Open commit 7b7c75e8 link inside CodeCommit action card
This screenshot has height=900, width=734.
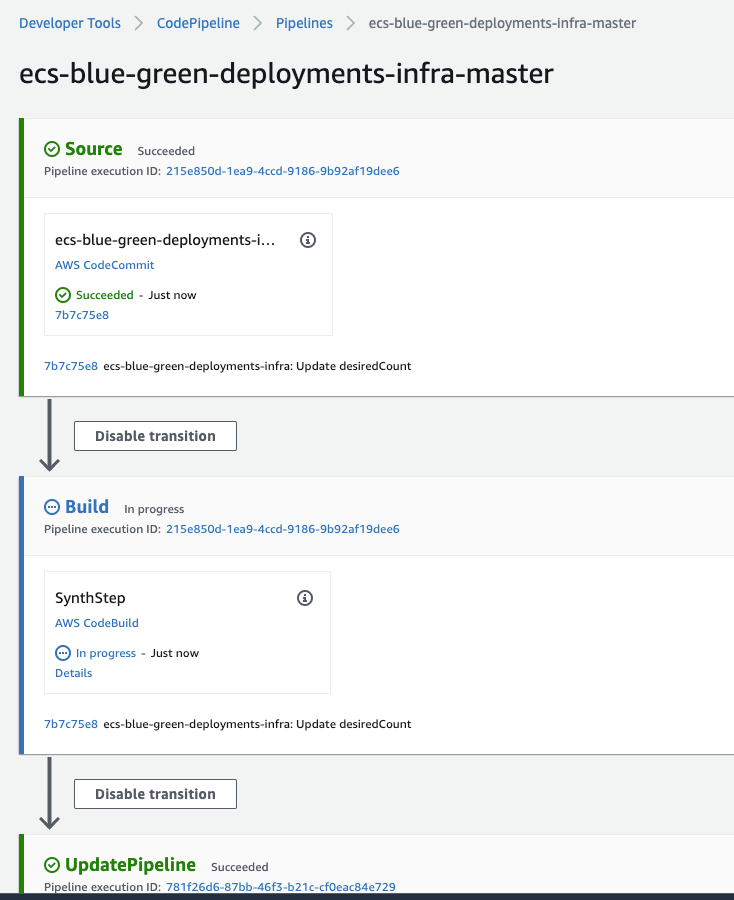click(x=81, y=315)
